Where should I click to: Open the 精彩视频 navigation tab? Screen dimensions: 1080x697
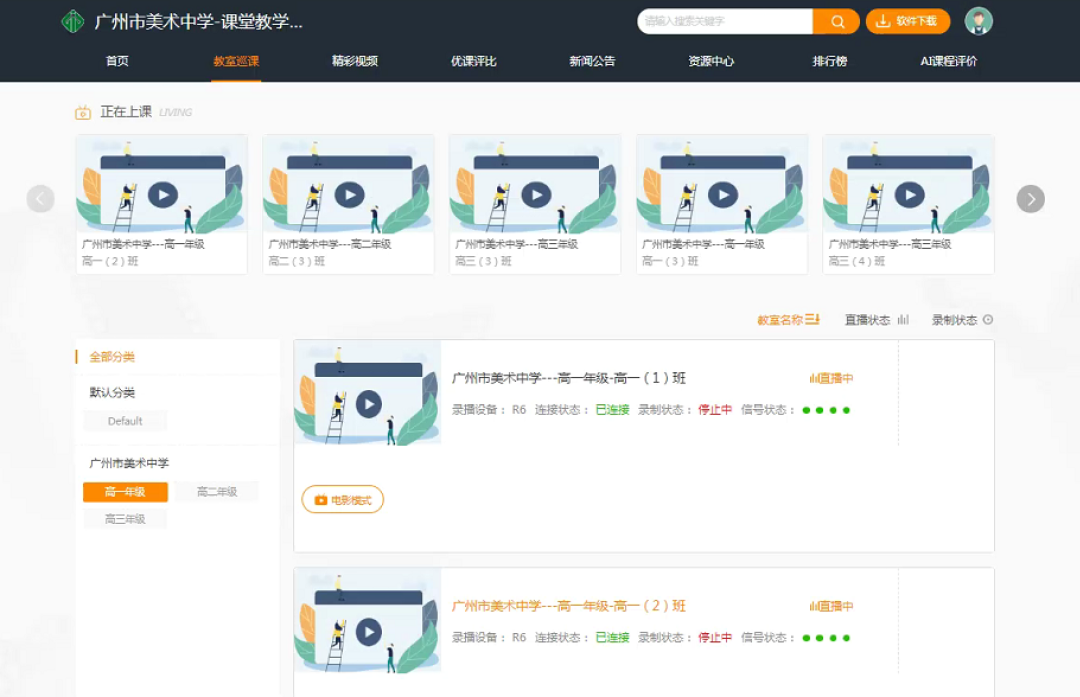tap(355, 61)
